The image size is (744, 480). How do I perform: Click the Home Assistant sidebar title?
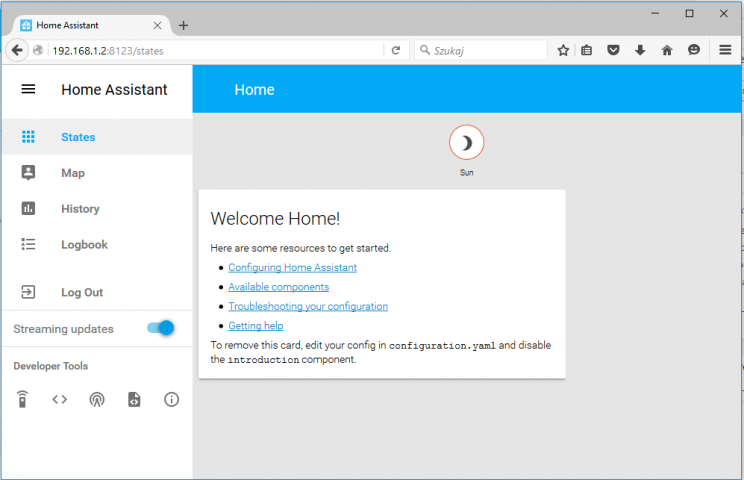tap(114, 90)
